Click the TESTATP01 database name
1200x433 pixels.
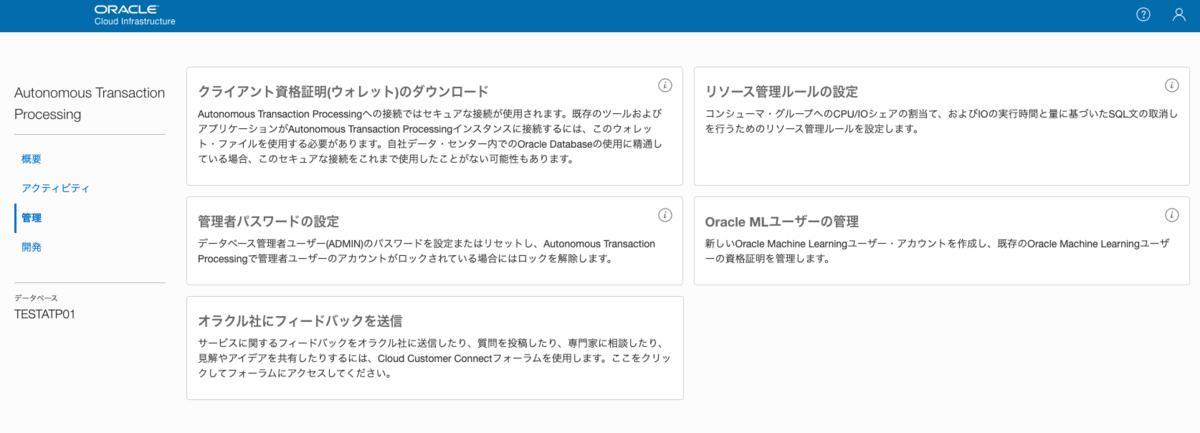[x=45, y=314]
